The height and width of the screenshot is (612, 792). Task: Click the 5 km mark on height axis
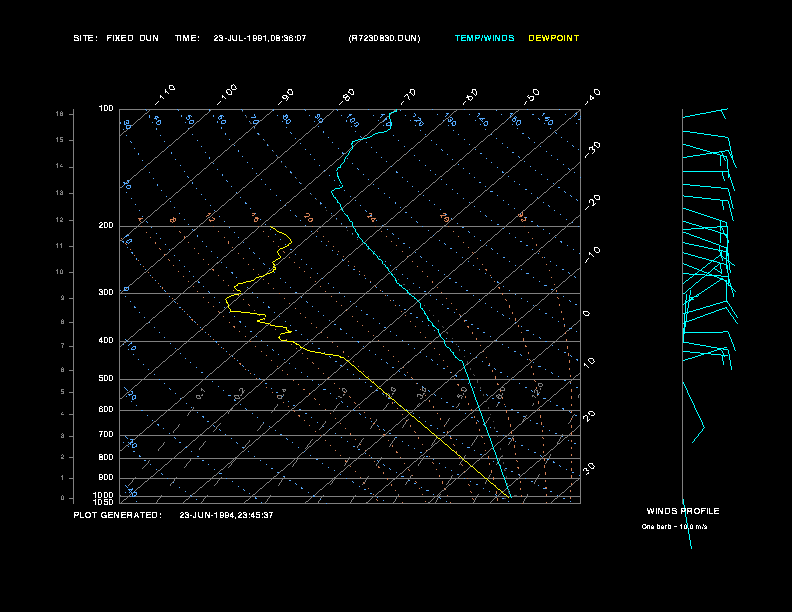pyautogui.click(x=63, y=392)
